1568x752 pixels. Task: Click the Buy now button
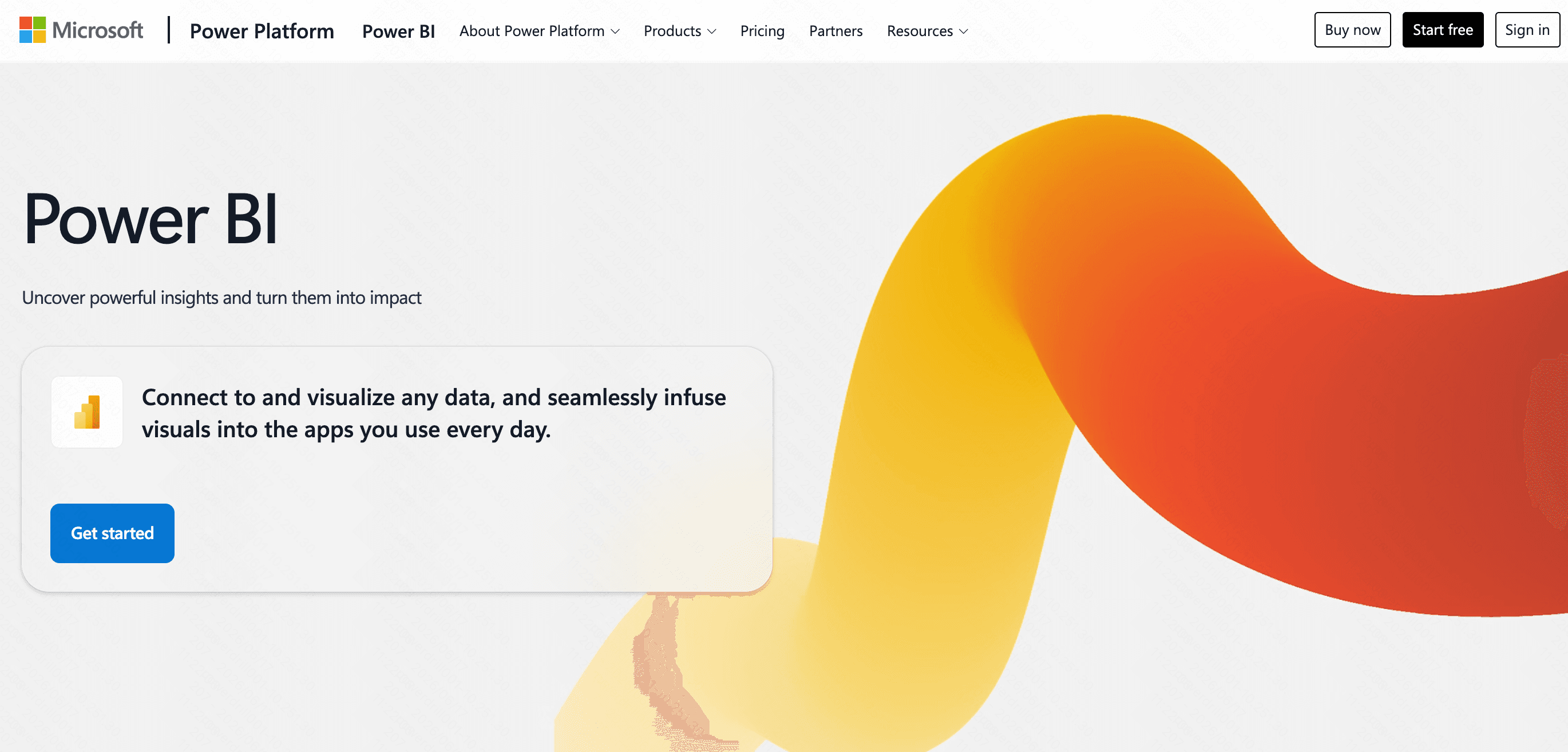tap(1352, 30)
